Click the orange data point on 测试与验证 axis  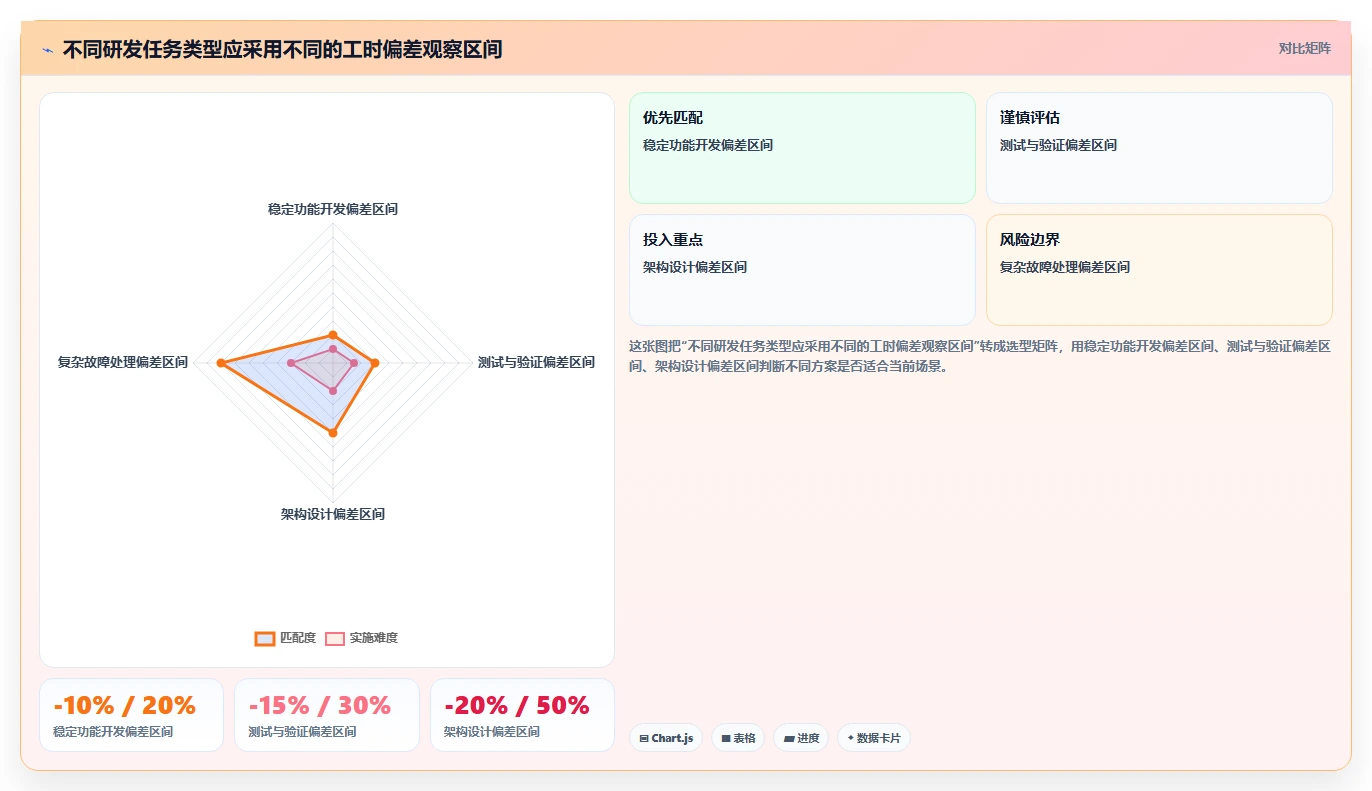pyautogui.click(x=375, y=363)
